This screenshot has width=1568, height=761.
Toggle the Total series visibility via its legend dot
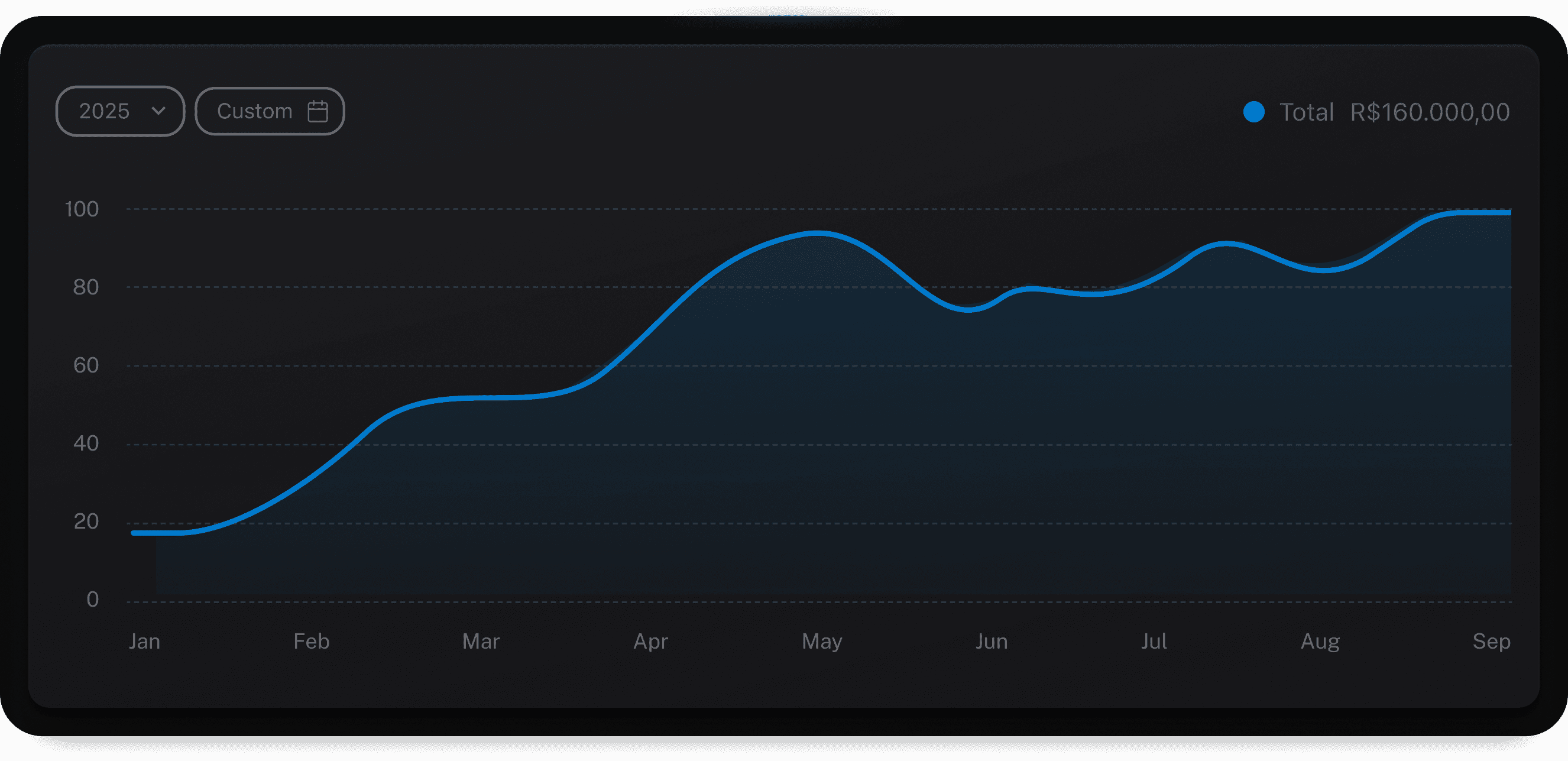[1255, 111]
